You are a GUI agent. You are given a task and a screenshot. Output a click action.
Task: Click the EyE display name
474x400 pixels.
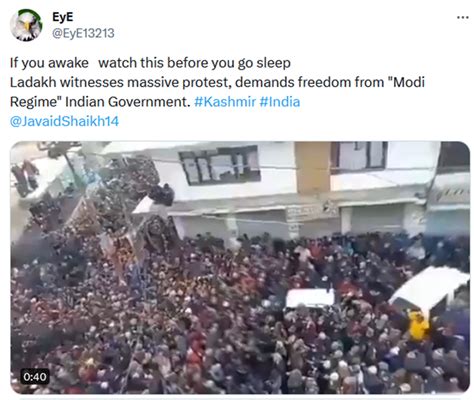pyautogui.click(x=63, y=17)
